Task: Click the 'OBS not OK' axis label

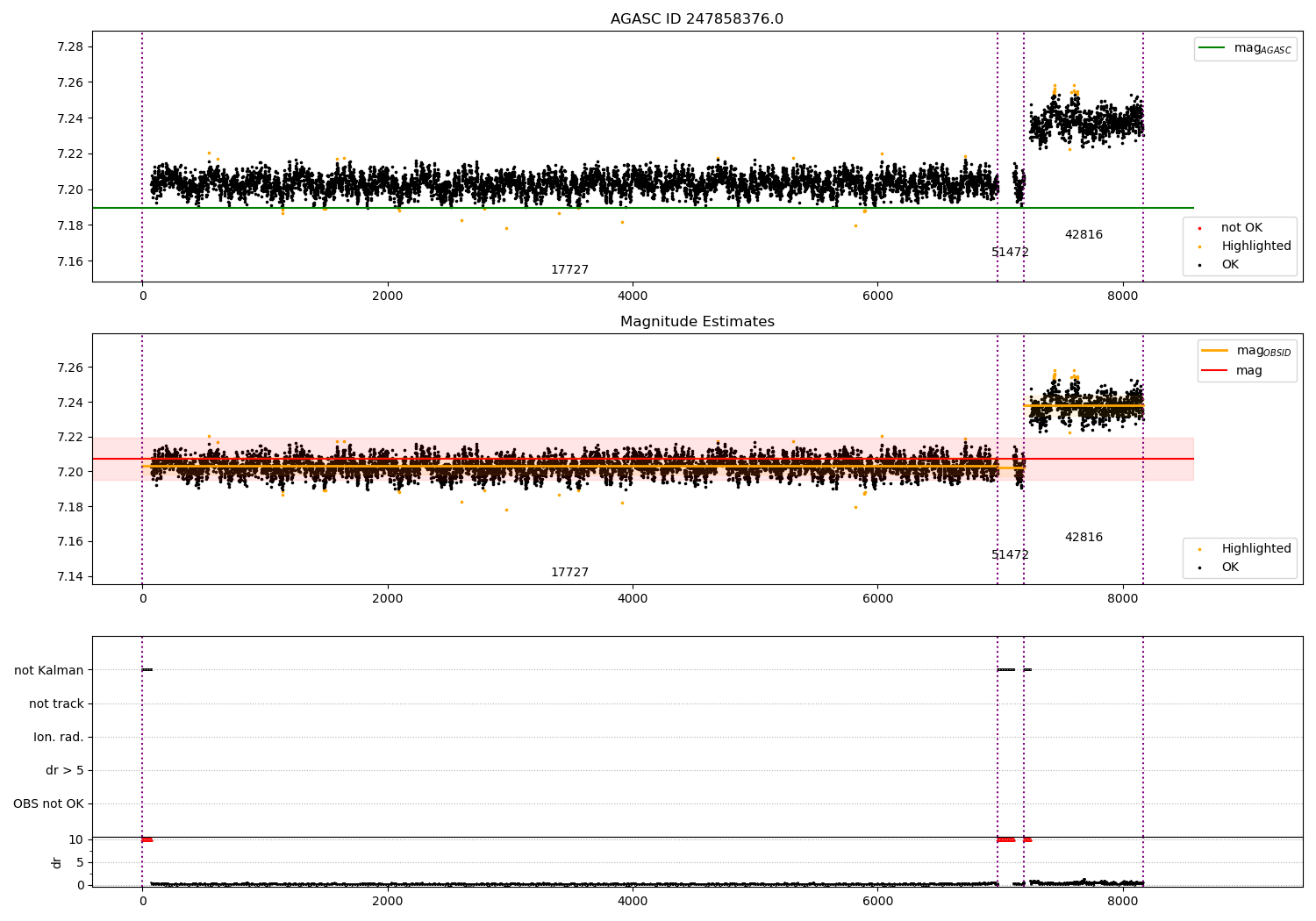Action: pyautogui.click(x=48, y=803)
